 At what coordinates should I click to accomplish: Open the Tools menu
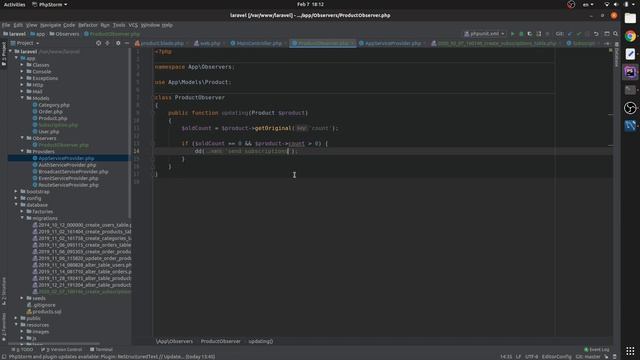click(x=119, y=25)
